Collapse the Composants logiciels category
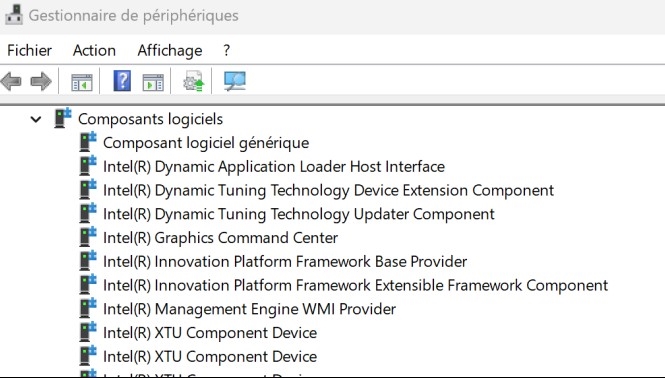 (x=36, y=119)
